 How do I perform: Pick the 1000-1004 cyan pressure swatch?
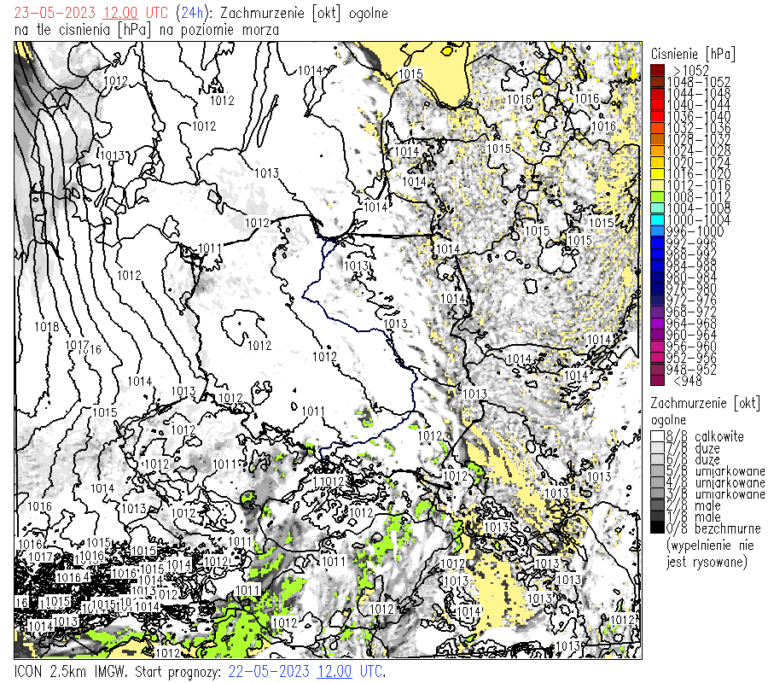point(657,220)
